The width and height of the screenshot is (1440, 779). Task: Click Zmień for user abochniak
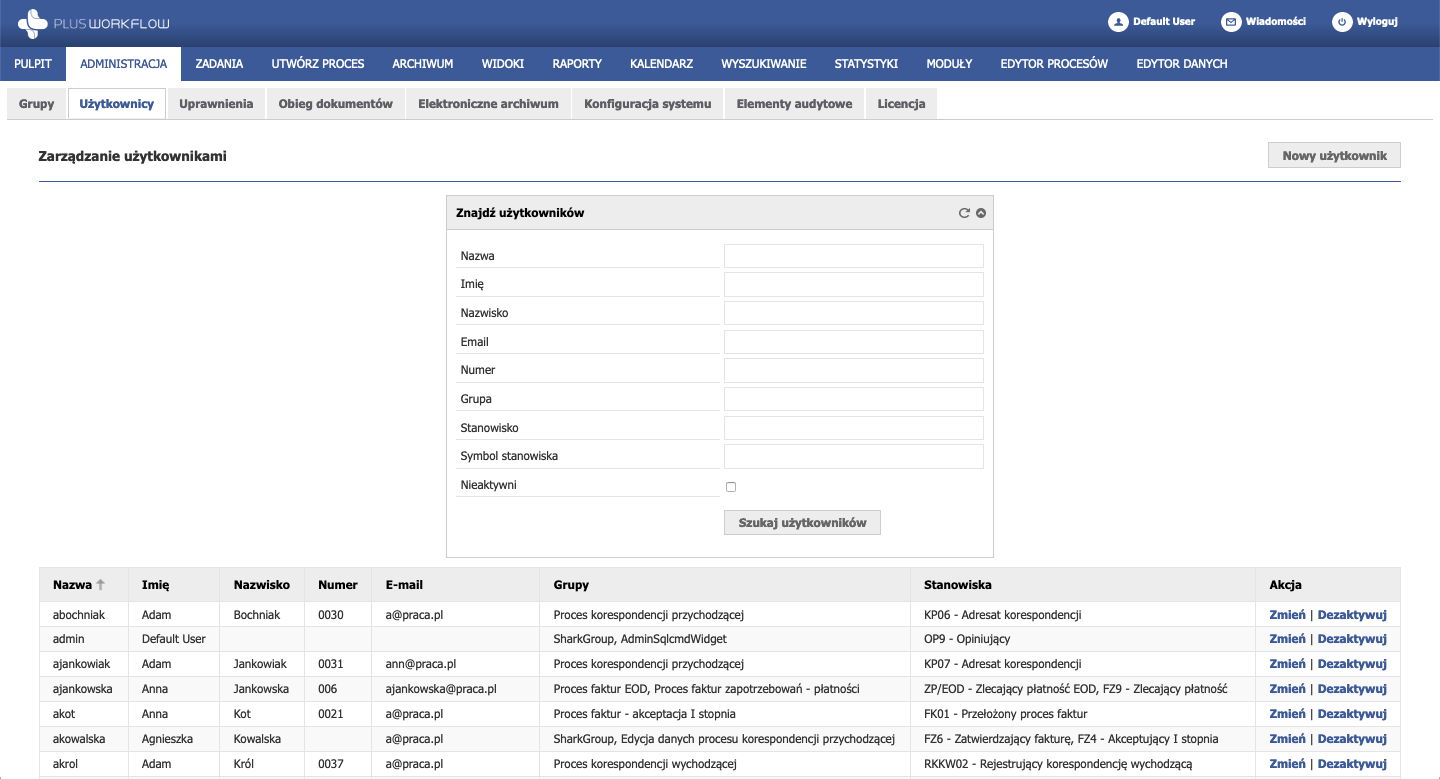click(1287, 614)
